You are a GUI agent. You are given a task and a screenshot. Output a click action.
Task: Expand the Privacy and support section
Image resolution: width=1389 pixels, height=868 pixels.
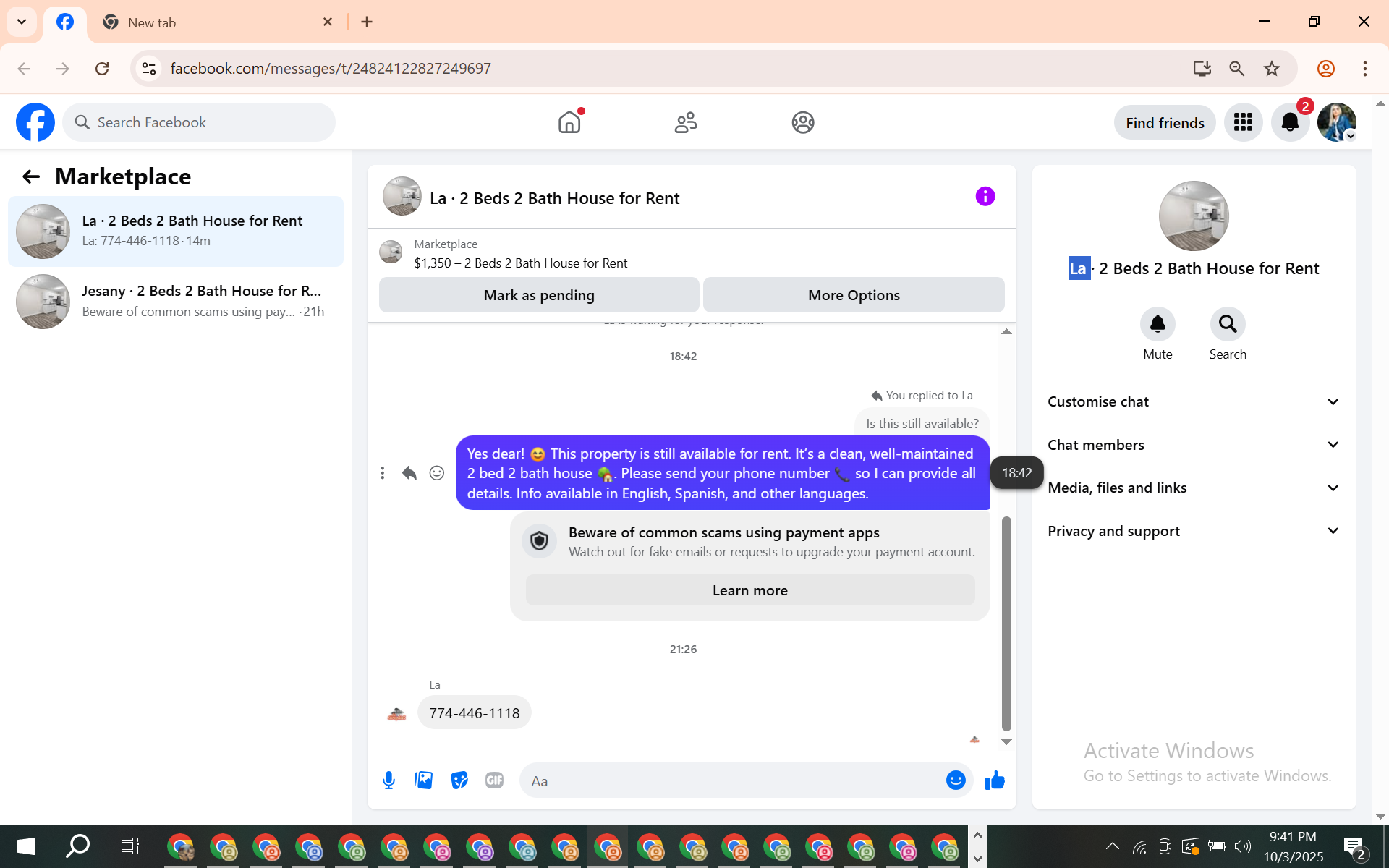click(1194, 531)
